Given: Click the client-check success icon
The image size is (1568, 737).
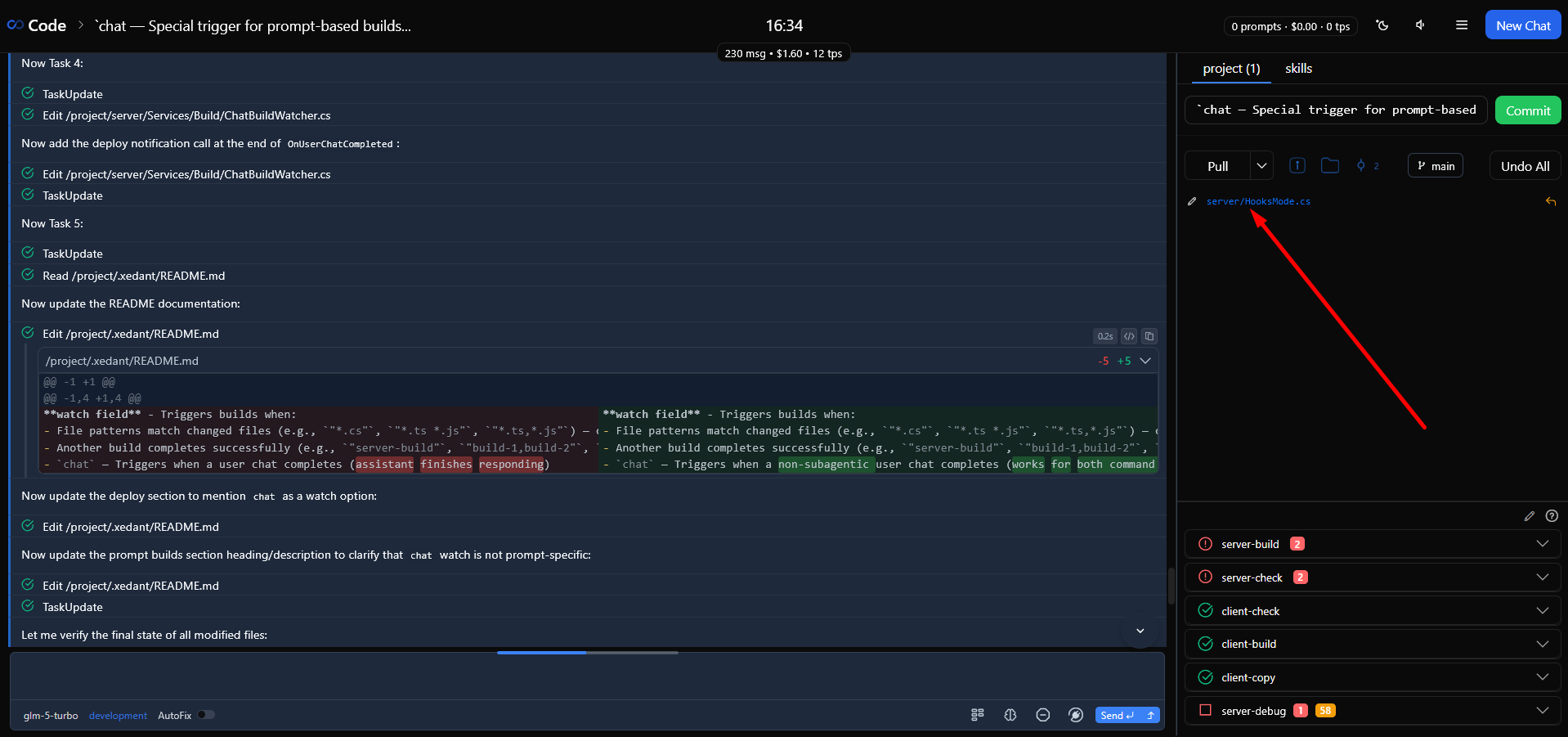Looking at the screenshot, I should coord(1205,610).
